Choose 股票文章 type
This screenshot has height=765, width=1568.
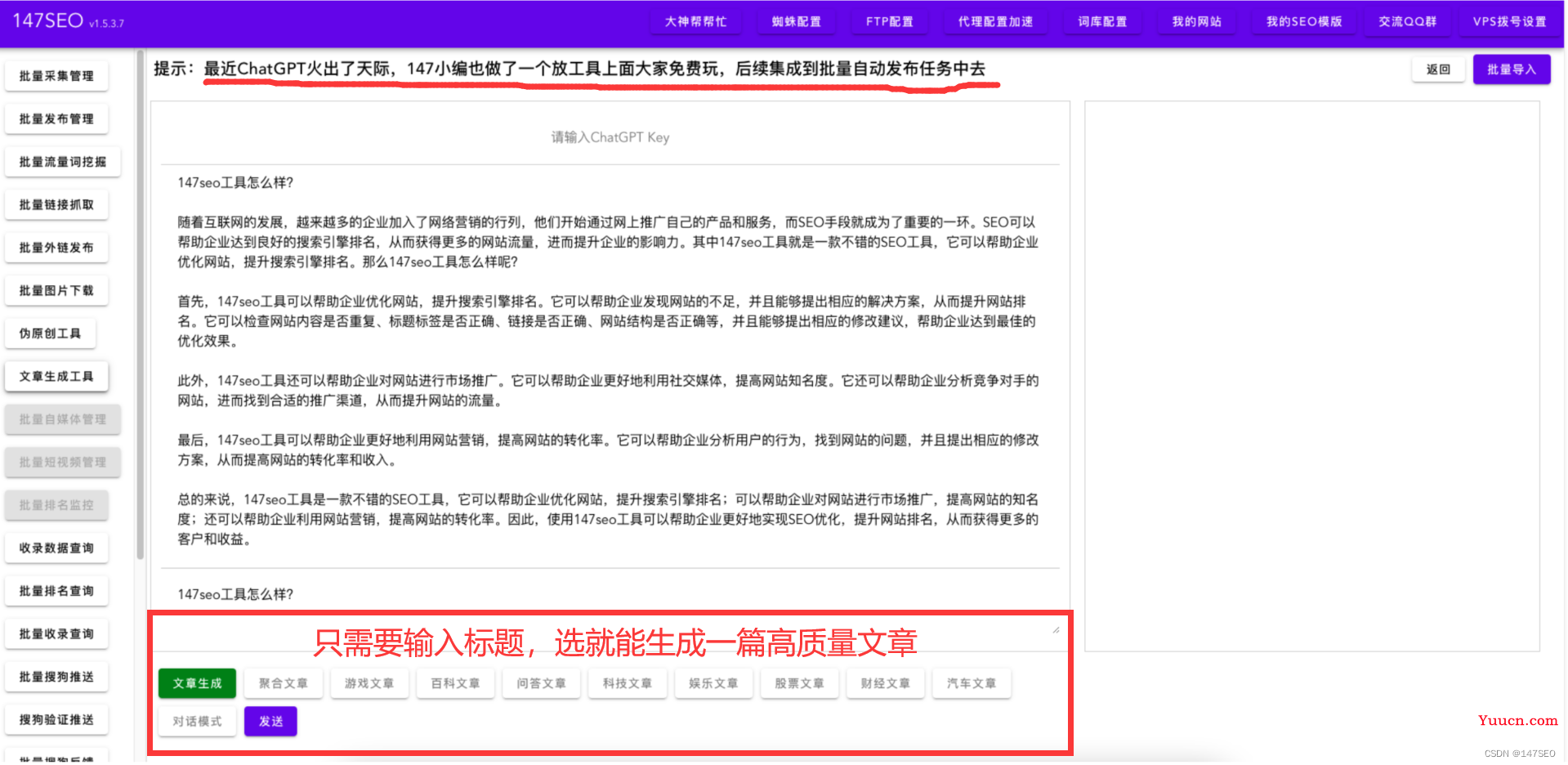(799, 683)
